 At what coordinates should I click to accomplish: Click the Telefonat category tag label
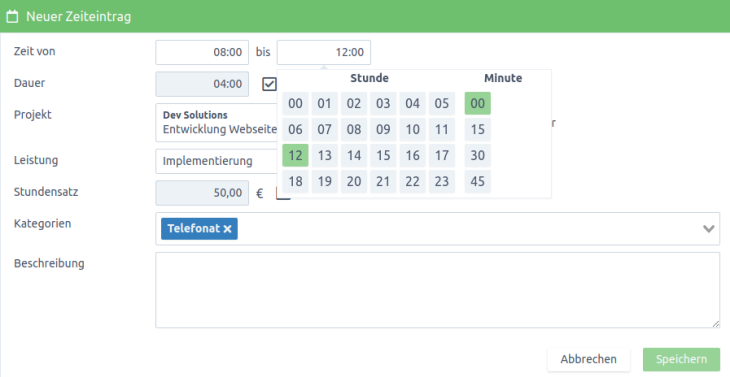(x=194, y=229)
